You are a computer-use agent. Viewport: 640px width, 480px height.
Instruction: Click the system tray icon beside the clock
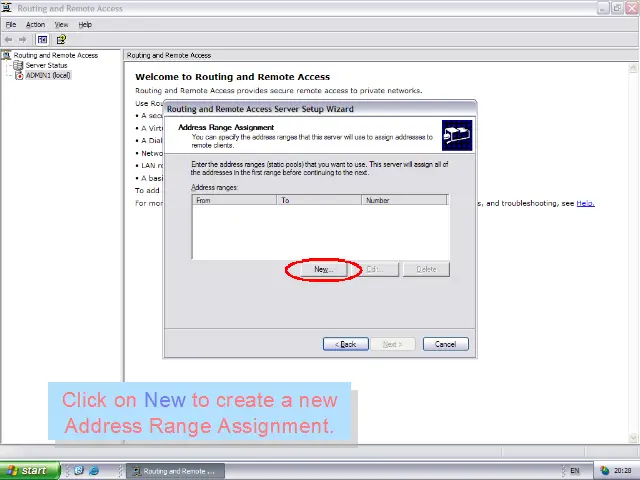(x=604, y=471)
